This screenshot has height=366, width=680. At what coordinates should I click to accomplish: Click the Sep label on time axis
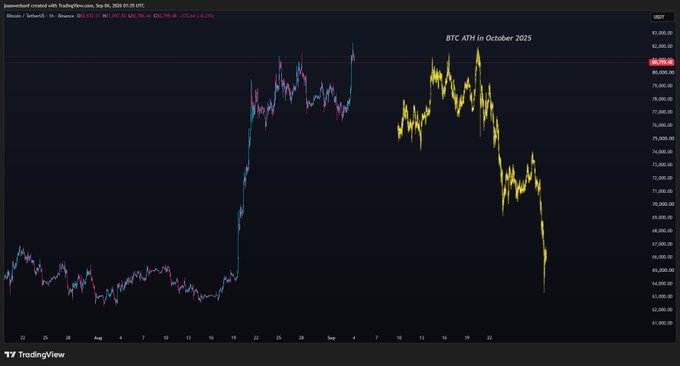click(x=331, y=338)
